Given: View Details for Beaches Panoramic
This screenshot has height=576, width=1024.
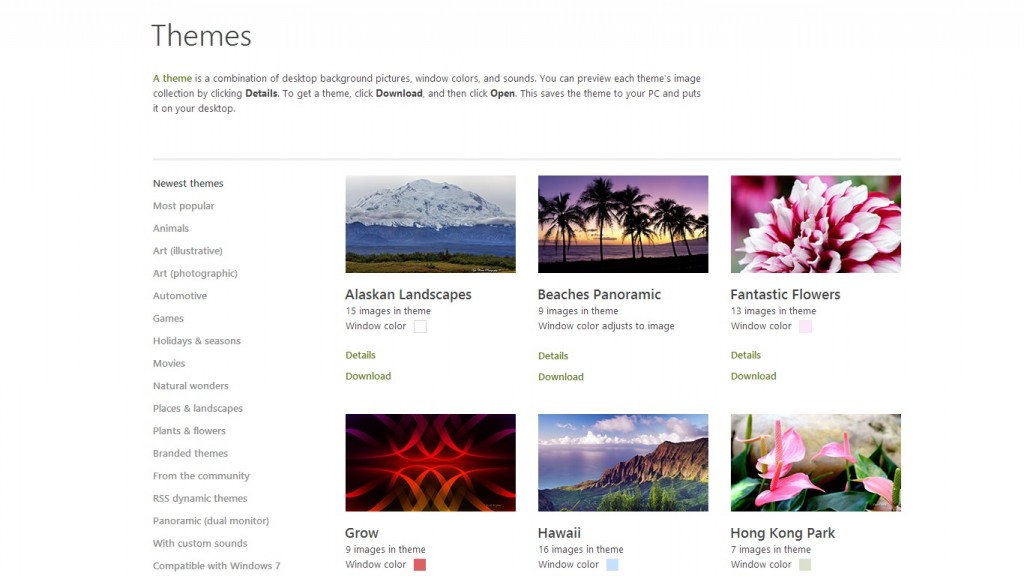Looking at the screenshot, I should coord(553,356).
